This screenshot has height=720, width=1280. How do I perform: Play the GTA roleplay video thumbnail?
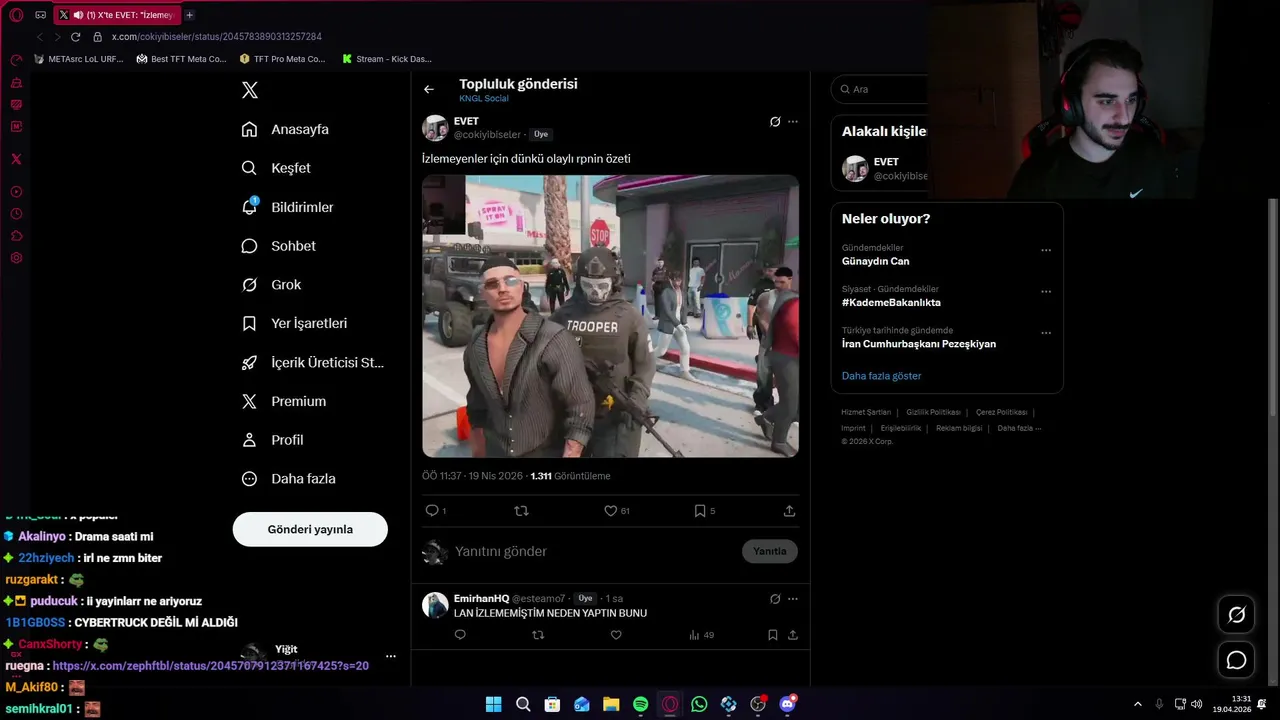tap(610, 316)
